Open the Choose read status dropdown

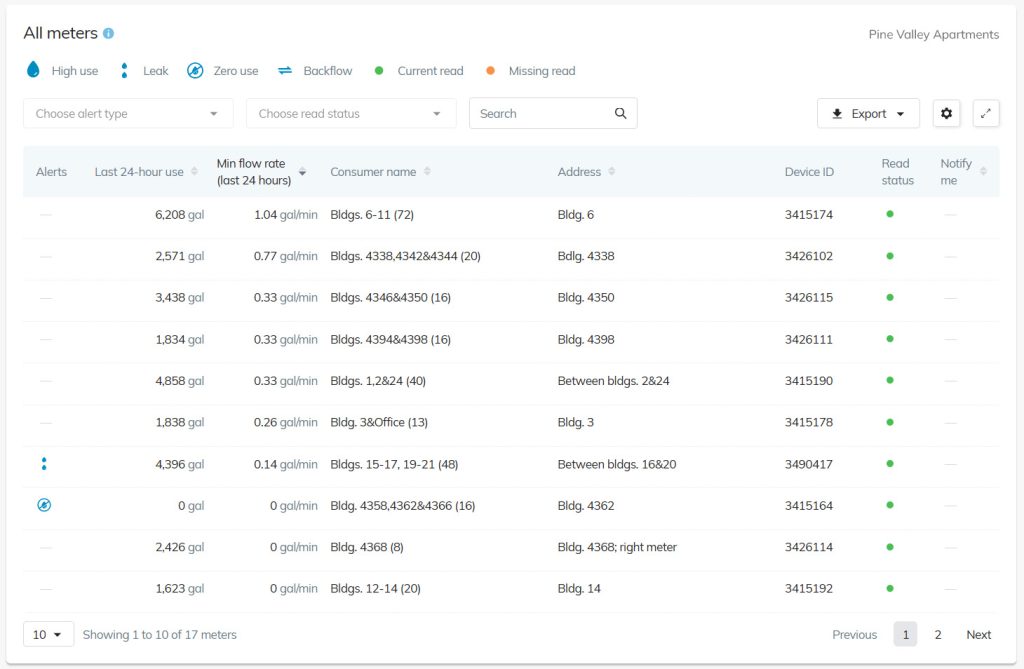(x=350, y=113)
